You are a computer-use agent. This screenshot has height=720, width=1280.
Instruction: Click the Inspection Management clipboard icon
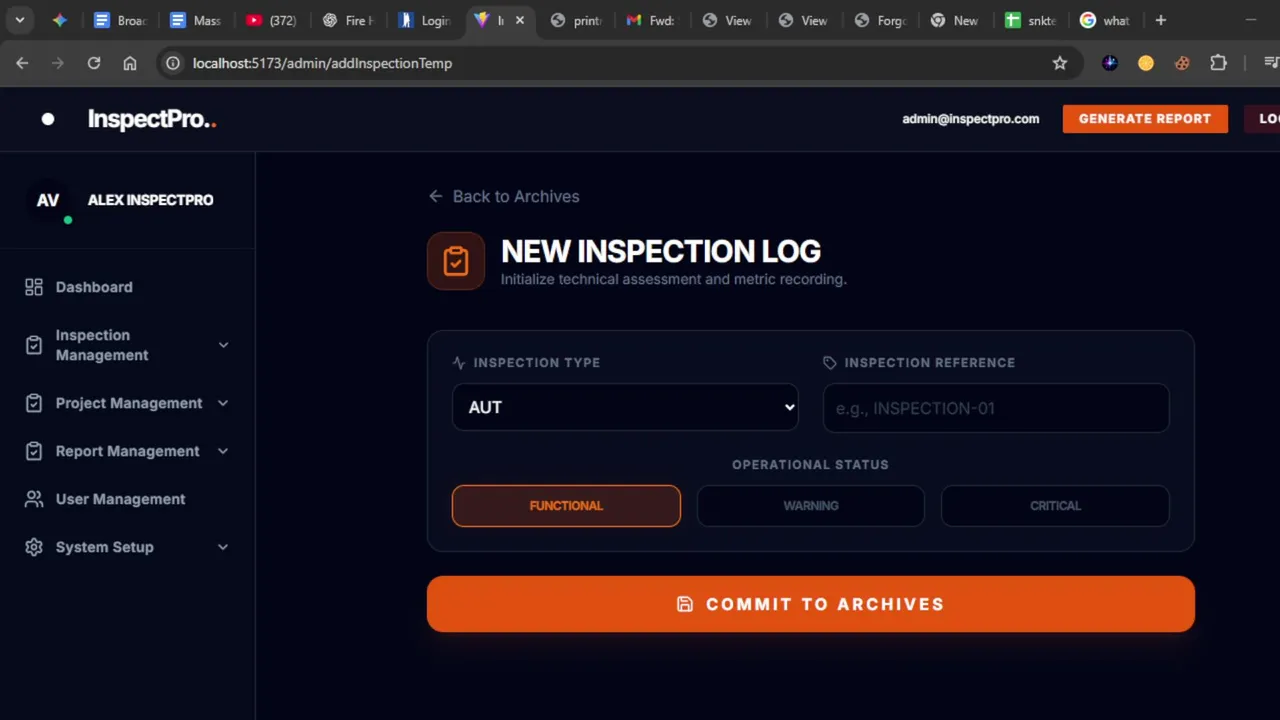point(34,345)
